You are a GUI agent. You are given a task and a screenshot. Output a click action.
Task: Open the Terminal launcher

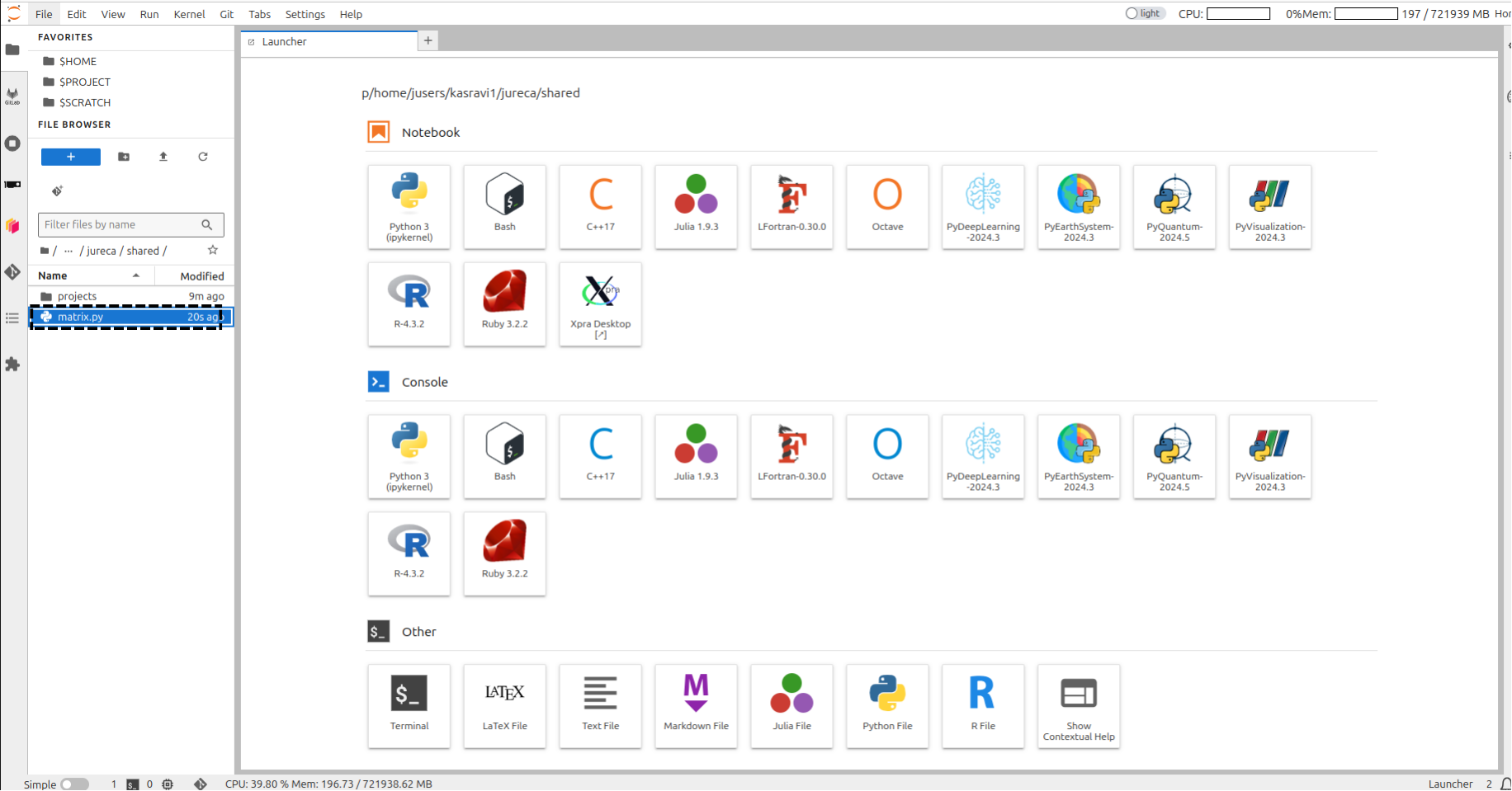(409, 705)
